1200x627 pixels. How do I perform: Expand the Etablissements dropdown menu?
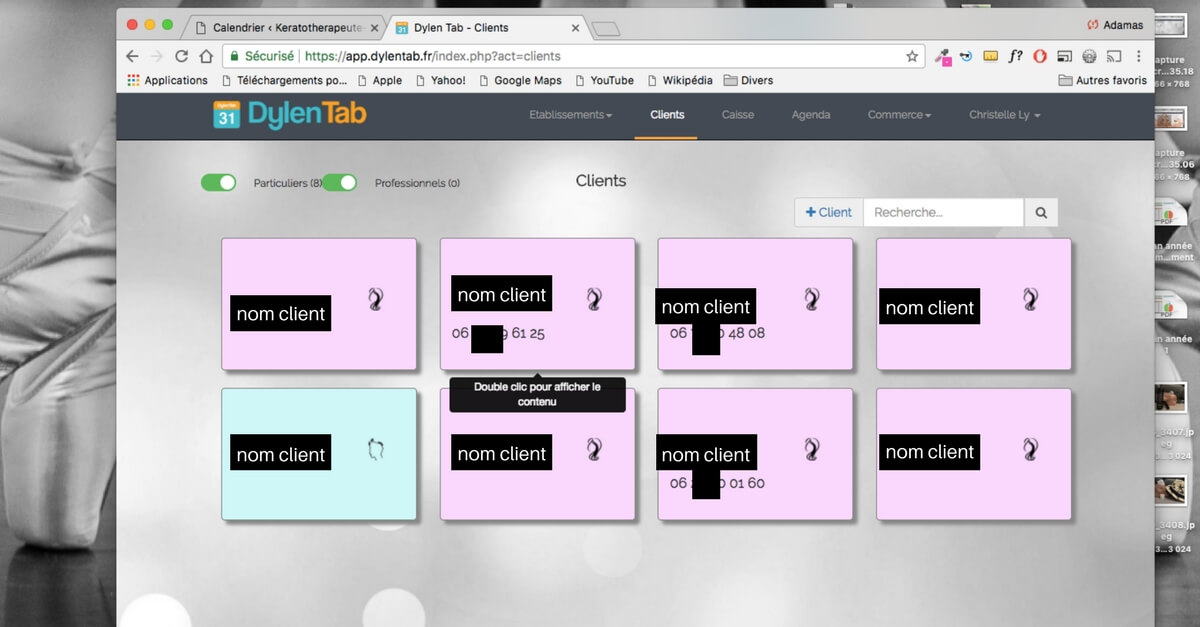pyautogui.click(x=570, y=115)
